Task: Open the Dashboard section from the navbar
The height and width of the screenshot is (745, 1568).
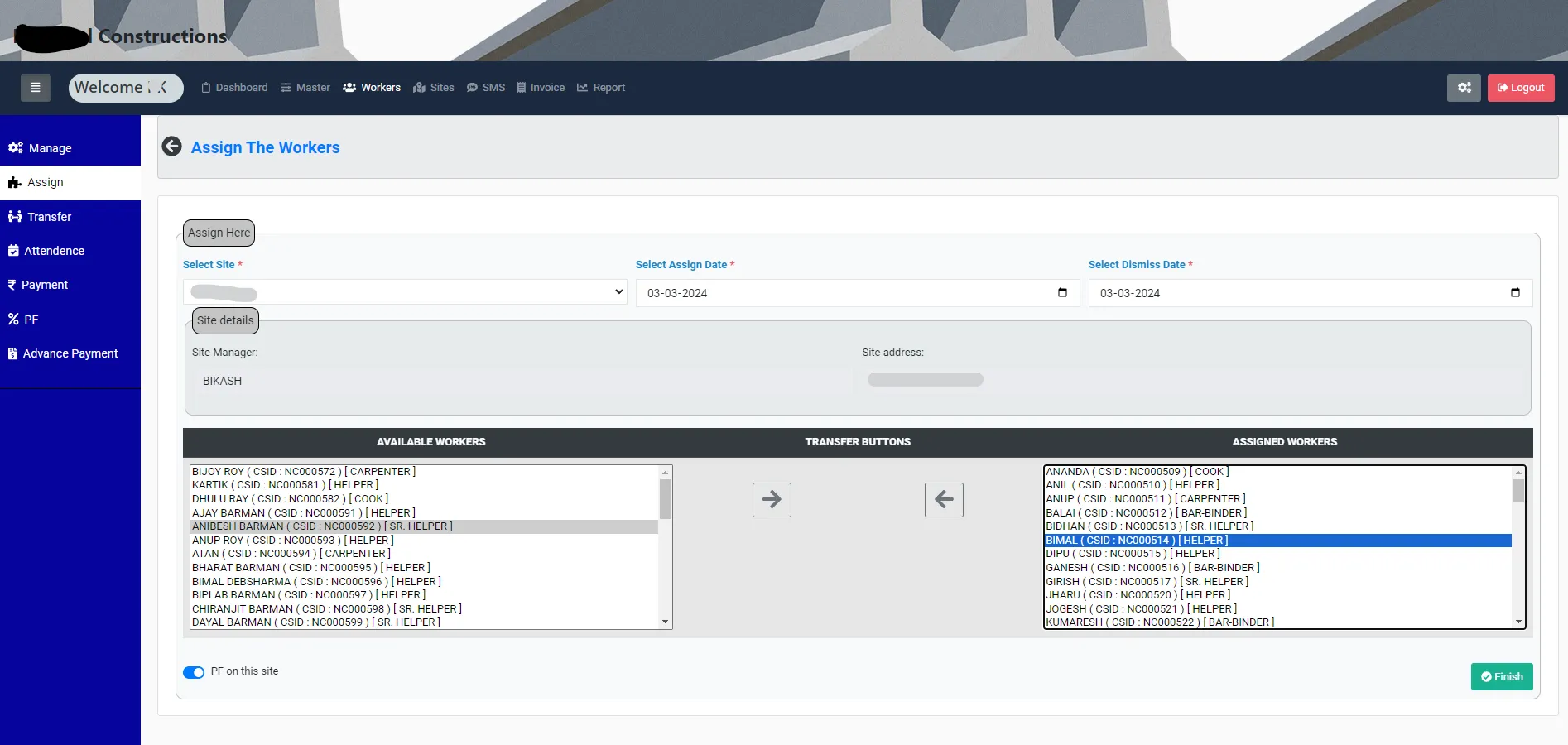Action: pos(234,87)
